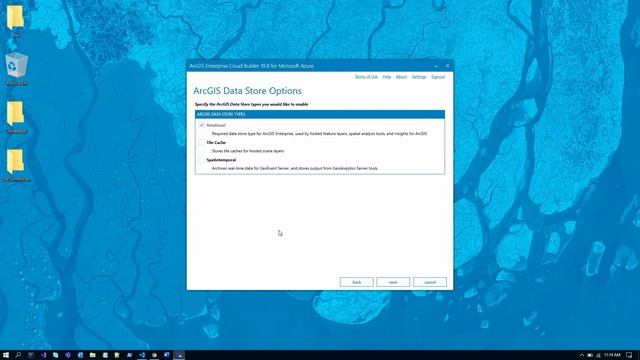The image size is (640, 360).
Task: Open the Terms of Use link
Action: [x=366, y=77]
